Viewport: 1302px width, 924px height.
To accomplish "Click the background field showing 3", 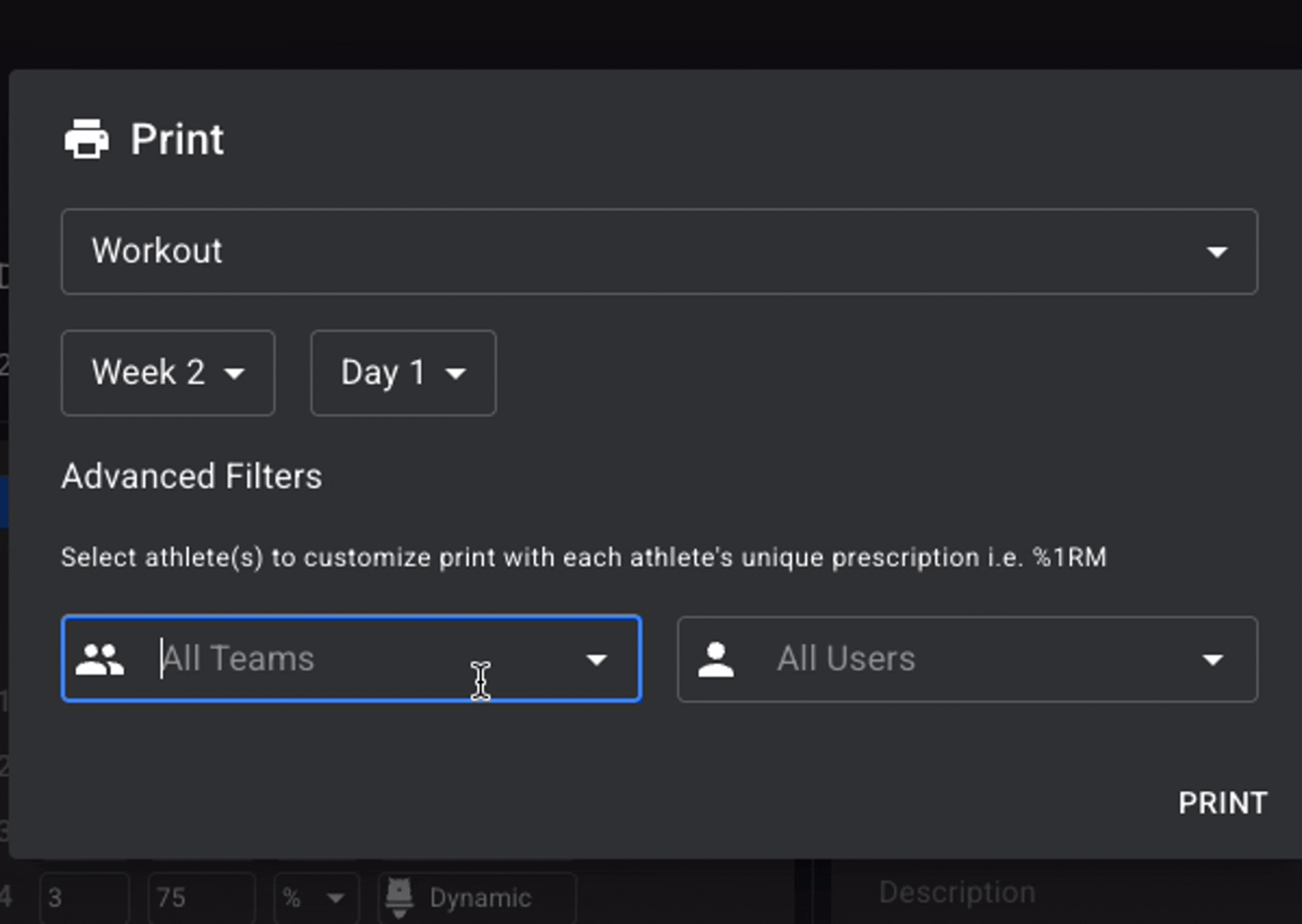I will (x=85, y=898).
